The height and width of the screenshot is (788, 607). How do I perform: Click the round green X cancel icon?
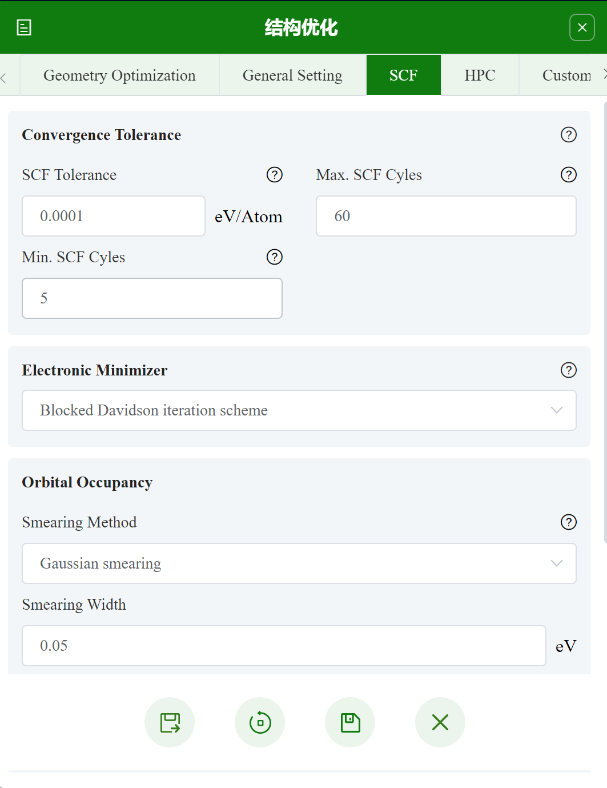coord(440,723)
